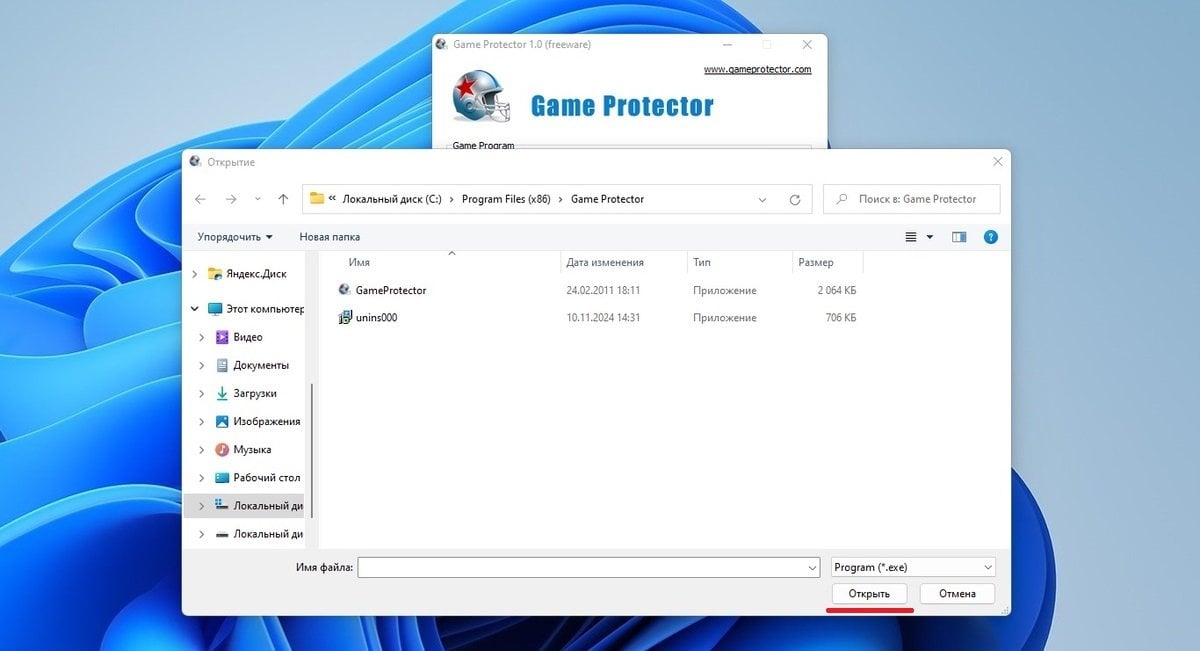Expand the Рабочий стол node

pyautogui.click(x=202, y=477)
